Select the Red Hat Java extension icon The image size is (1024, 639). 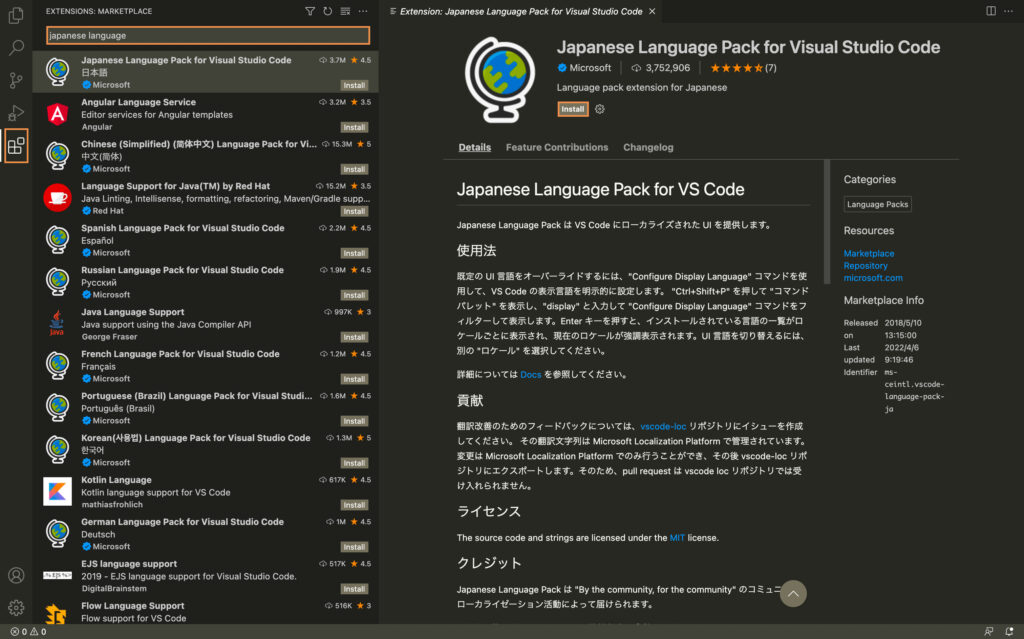(x=57, y=198)
